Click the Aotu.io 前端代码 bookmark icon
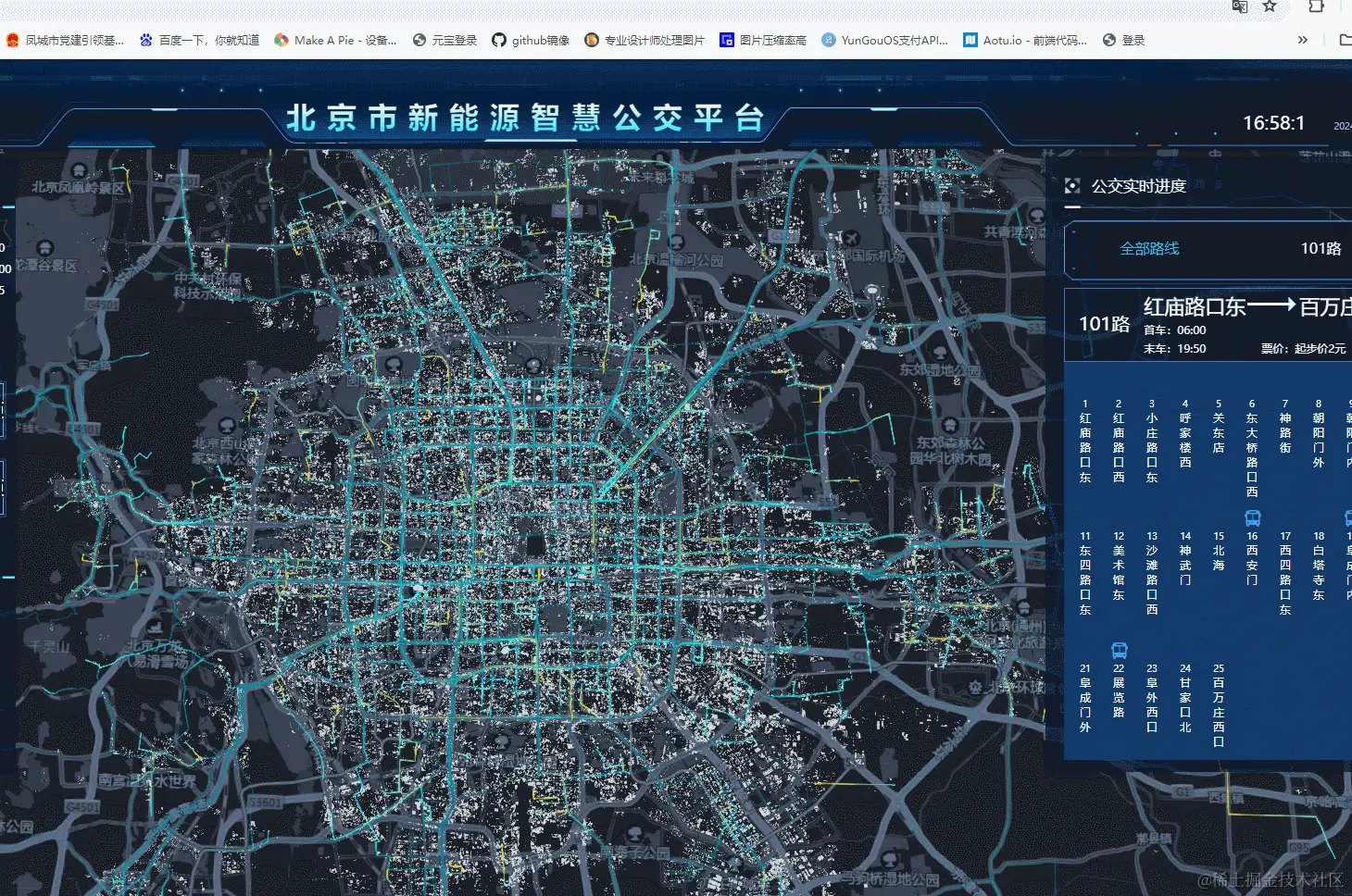Image resolution: width=1352 pixels, height=896 pixels. tap(970, 39)
